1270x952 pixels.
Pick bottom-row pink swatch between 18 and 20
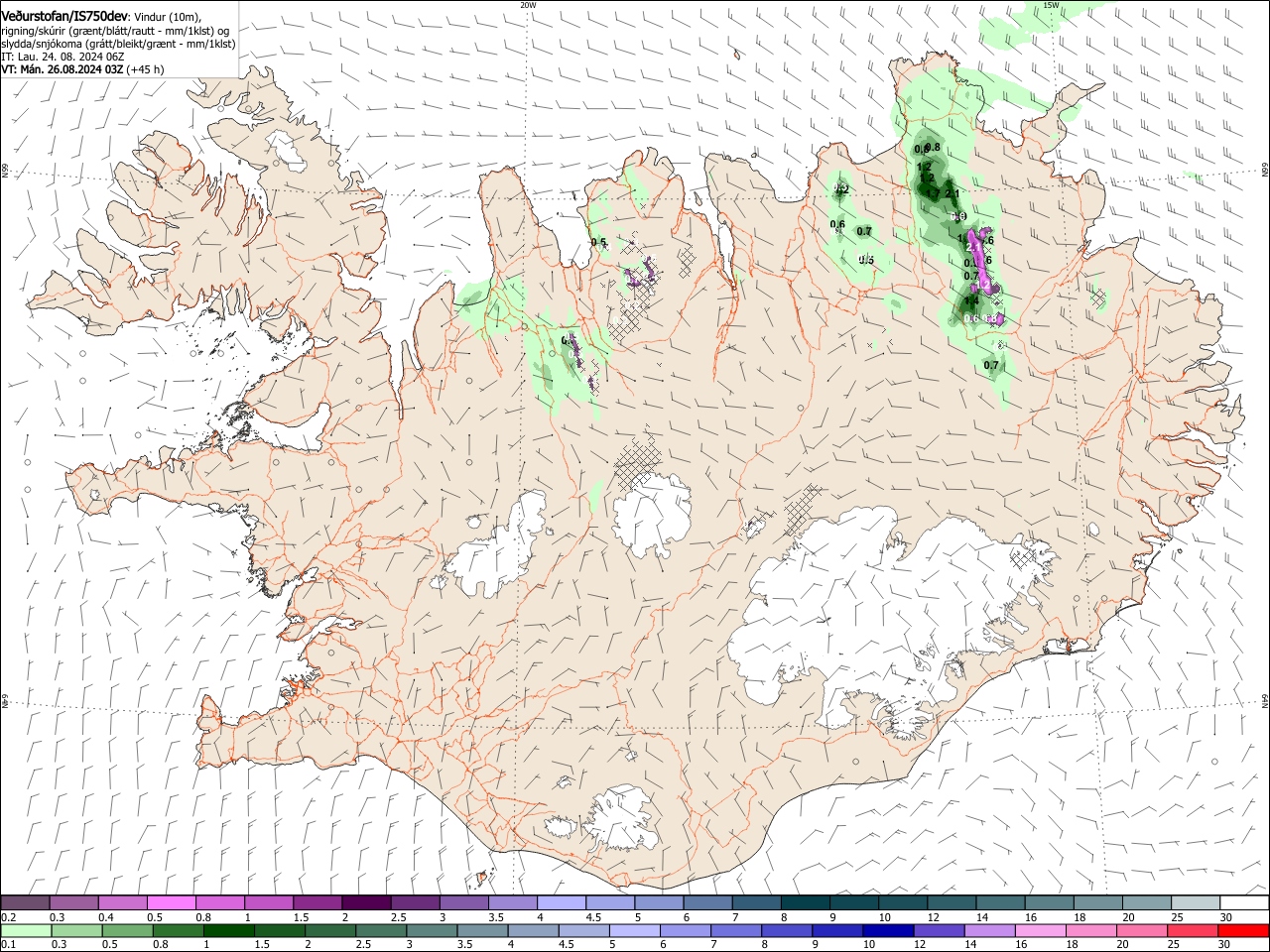(1089, 930)
